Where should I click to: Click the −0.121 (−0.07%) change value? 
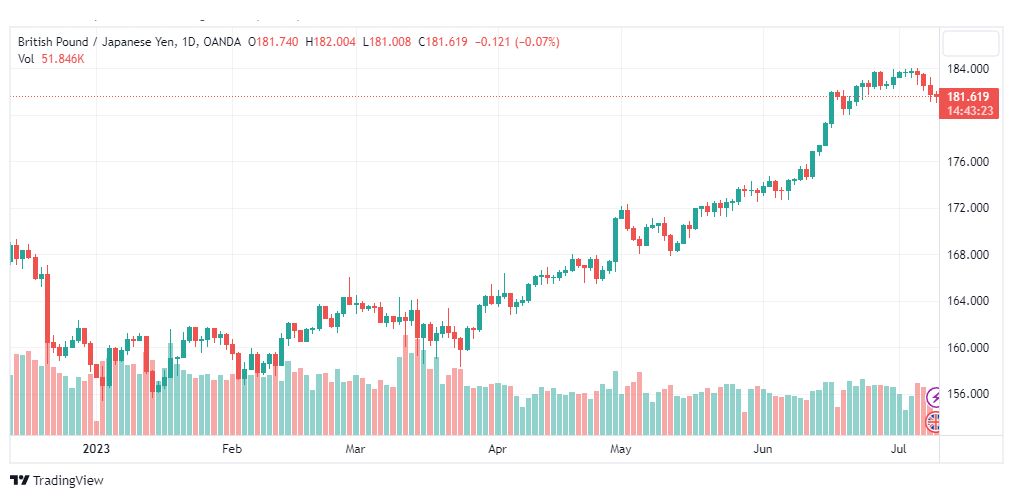(518, 42)
